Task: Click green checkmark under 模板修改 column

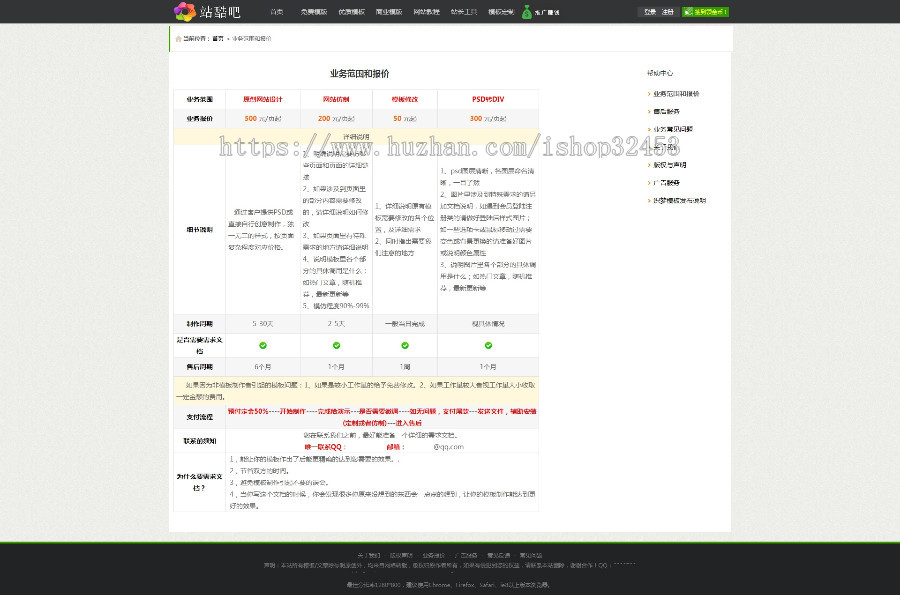Action: coord(405,345)
